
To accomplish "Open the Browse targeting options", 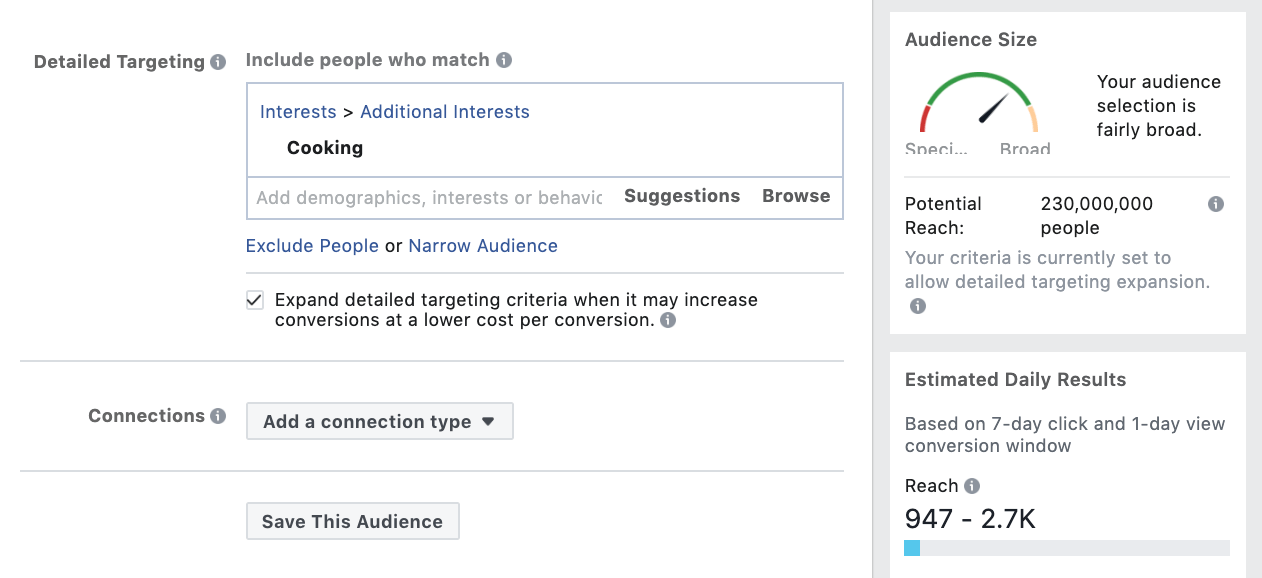I will (x=796, y=196).
